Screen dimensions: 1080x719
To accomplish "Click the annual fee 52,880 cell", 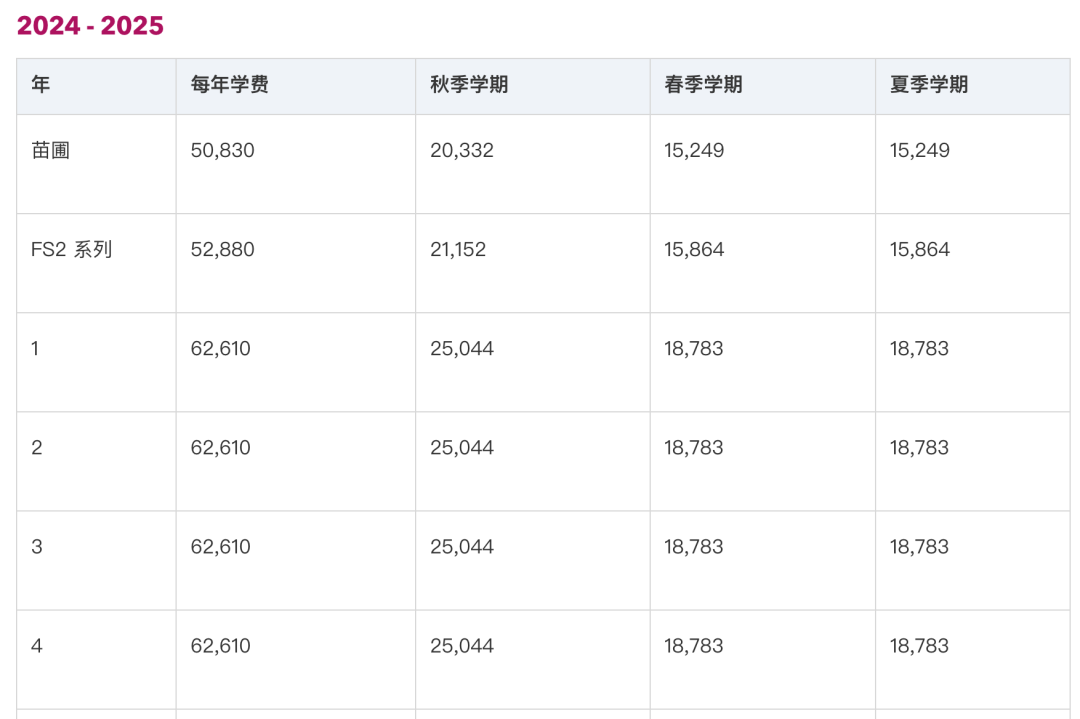I will 222,249.
